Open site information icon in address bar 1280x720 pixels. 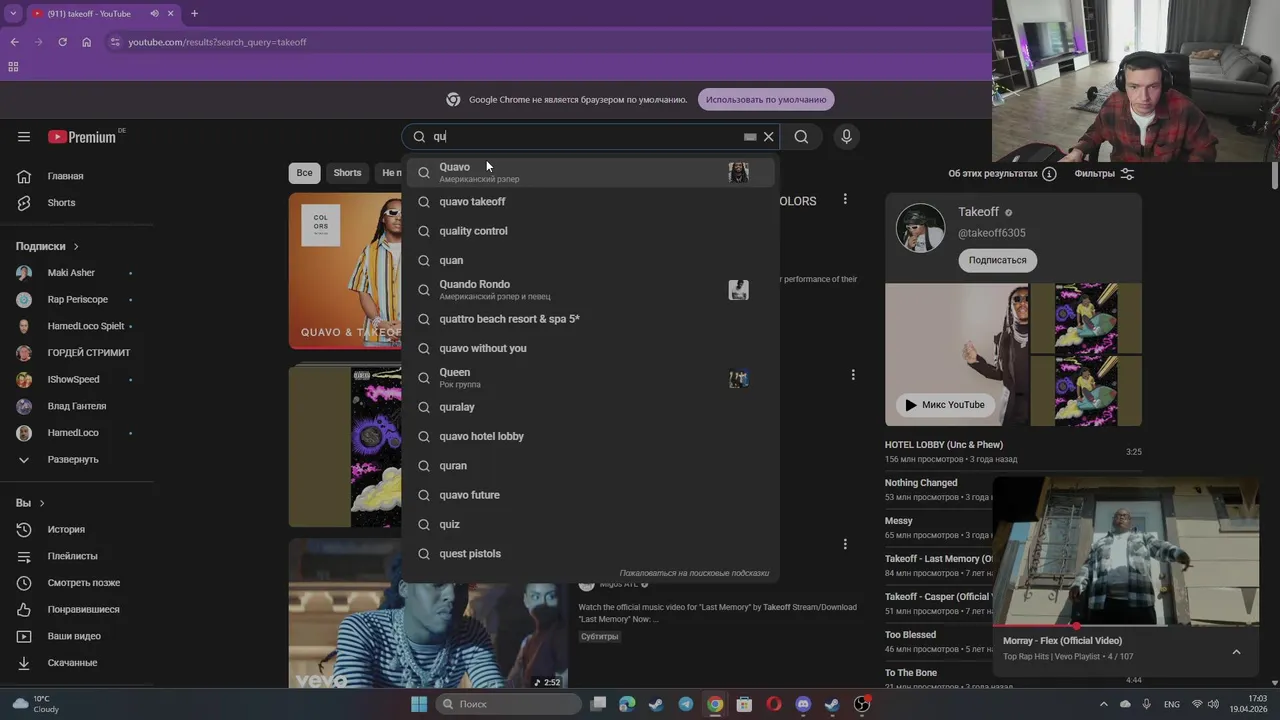click(x=115, y=42)
